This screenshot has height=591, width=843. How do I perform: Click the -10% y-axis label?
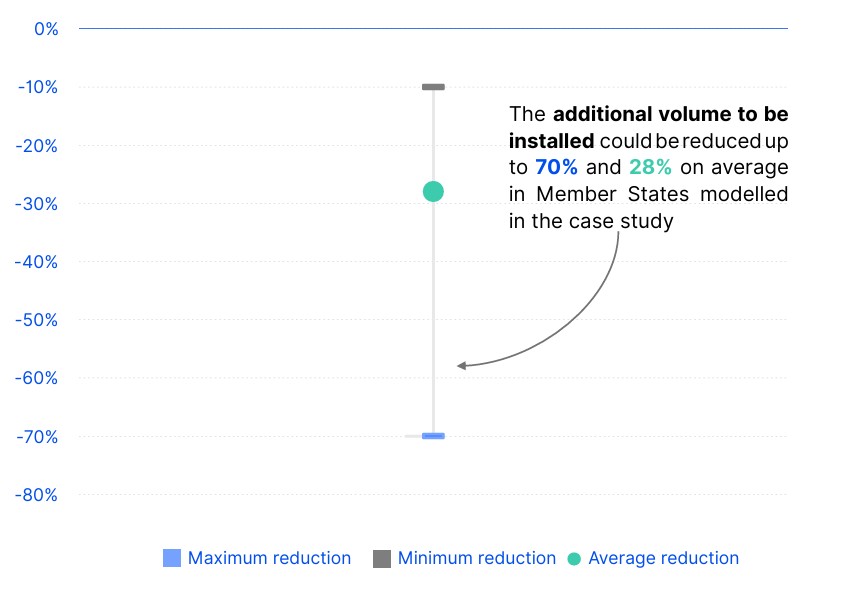point(38,87)
